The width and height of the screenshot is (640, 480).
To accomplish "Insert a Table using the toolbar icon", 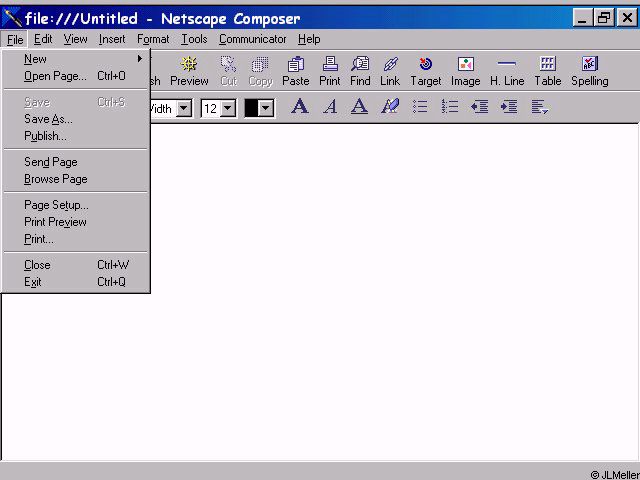I will pyautogui.click(x=548, y=71).
